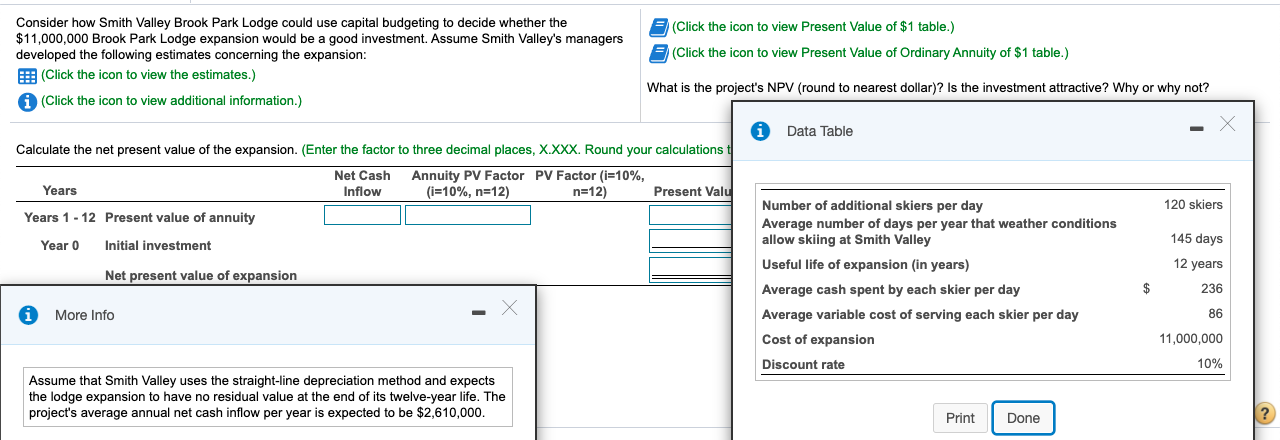Viewport: 1280px width, 440px height.
Task: Click the 'Data Table' dialog title
Action: point(820,131)
